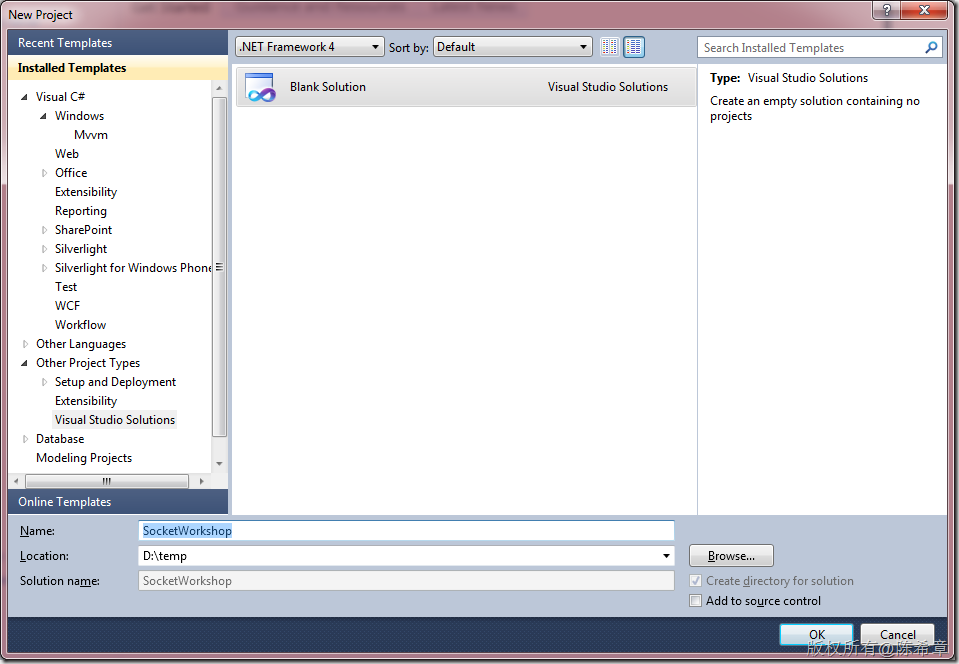The height and width of the screenshot is (664, 959).
Task: Select Extensibility under Other Project Types
Action: click(86, 401)
